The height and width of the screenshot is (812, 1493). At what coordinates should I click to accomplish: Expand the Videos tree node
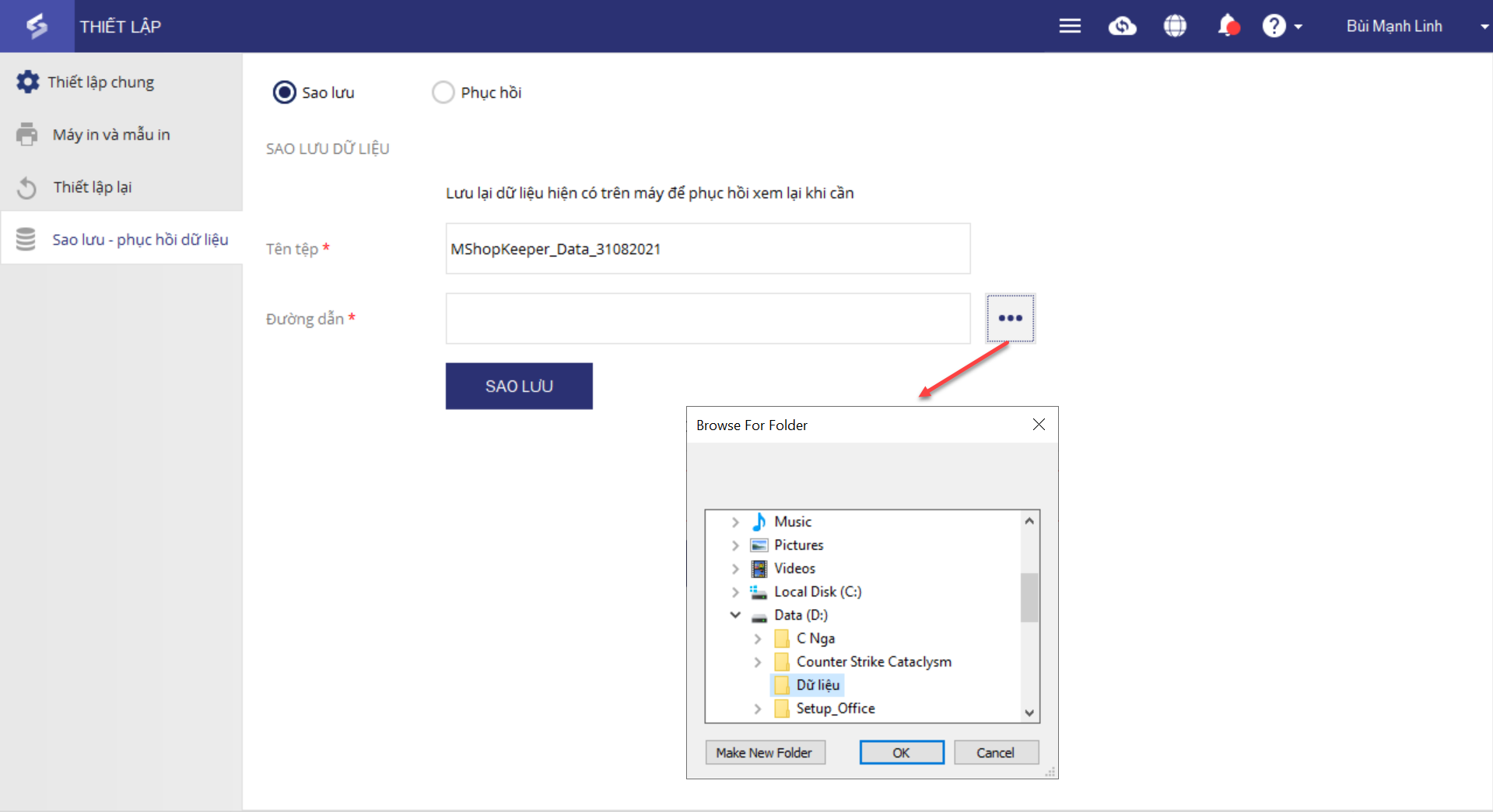pos(735,569)
